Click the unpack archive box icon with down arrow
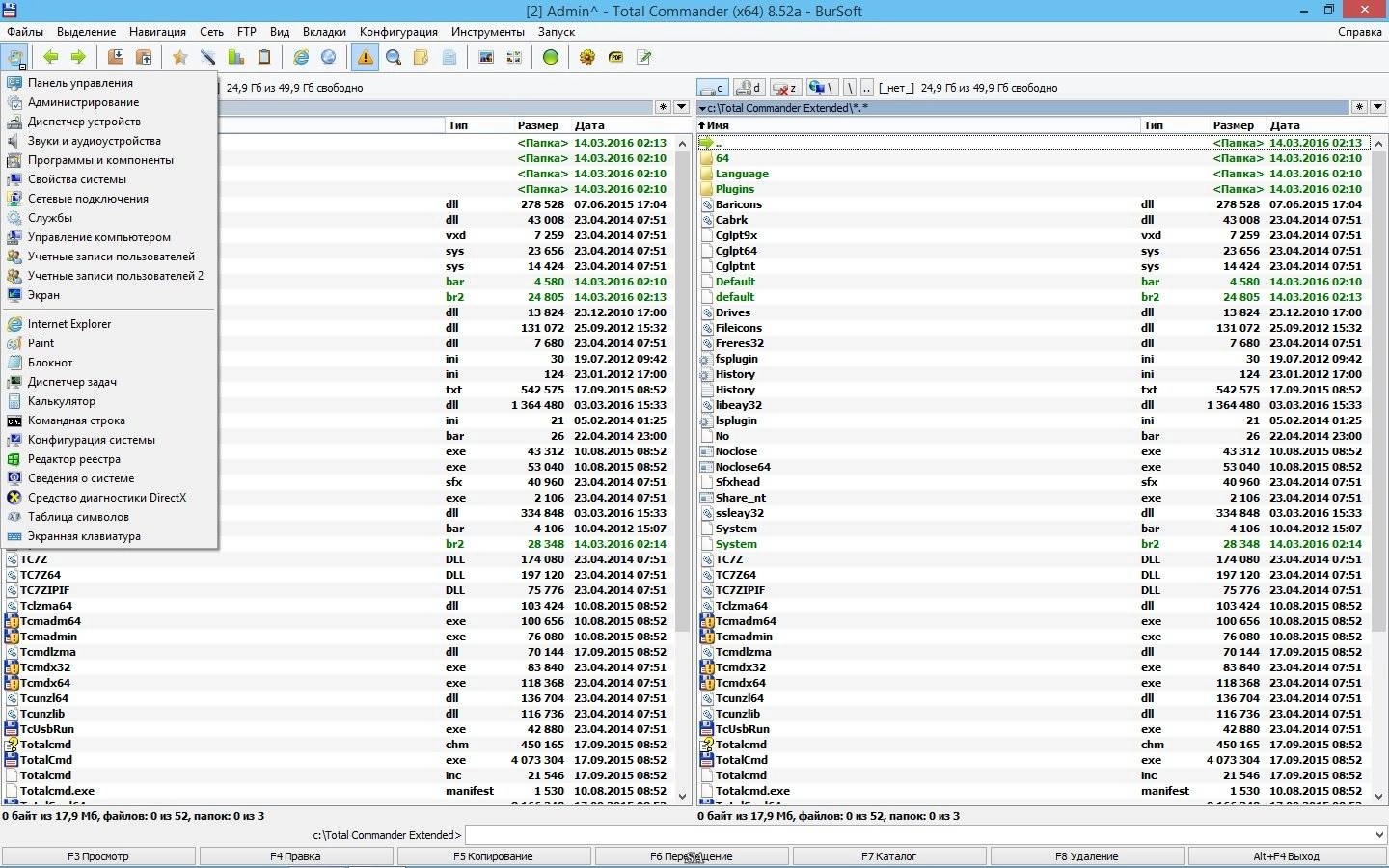Screen dimensions: 1389x868 click(x=116, y=57)
